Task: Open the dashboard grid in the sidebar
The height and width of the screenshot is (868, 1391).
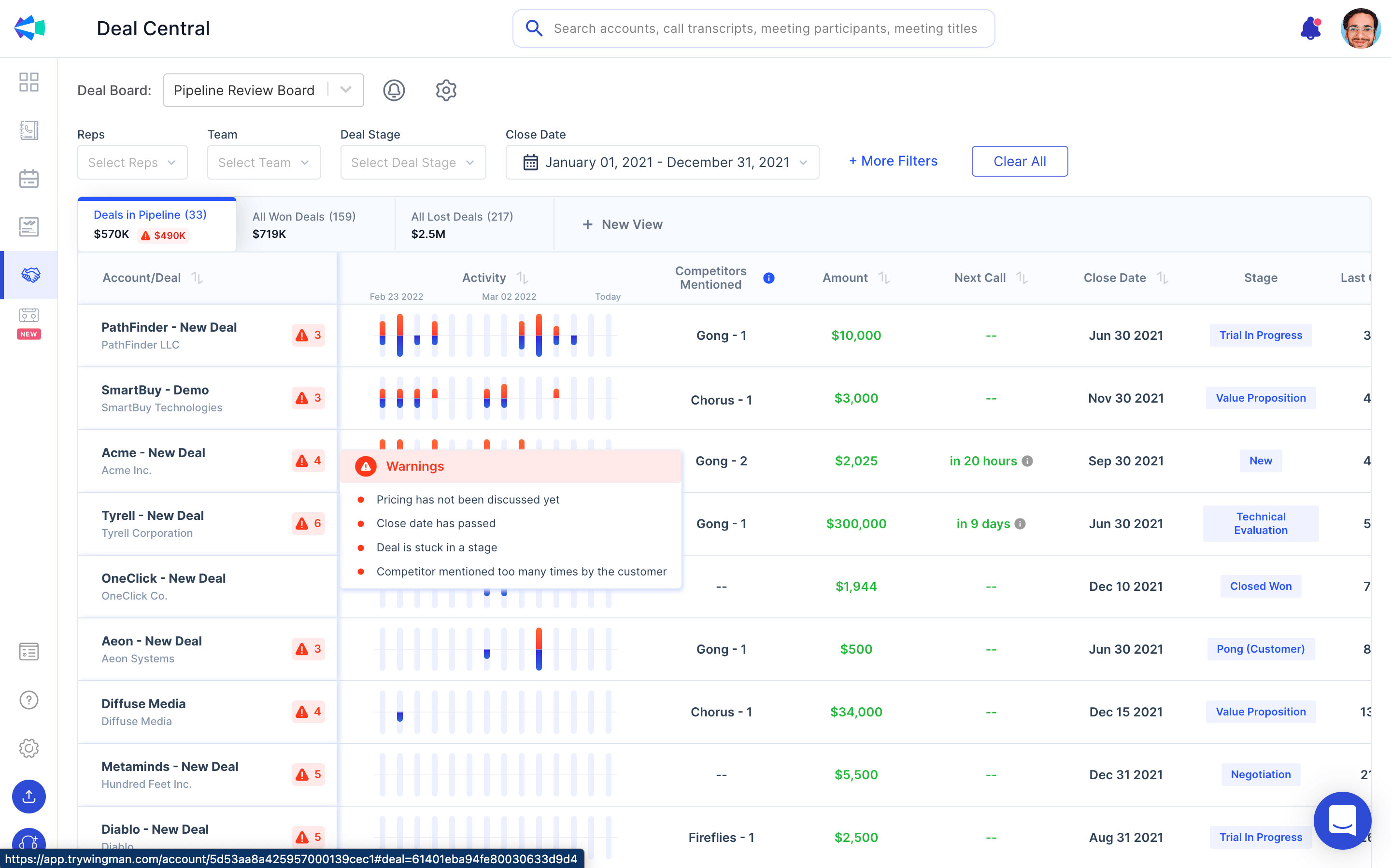Action: coord(28,83)
